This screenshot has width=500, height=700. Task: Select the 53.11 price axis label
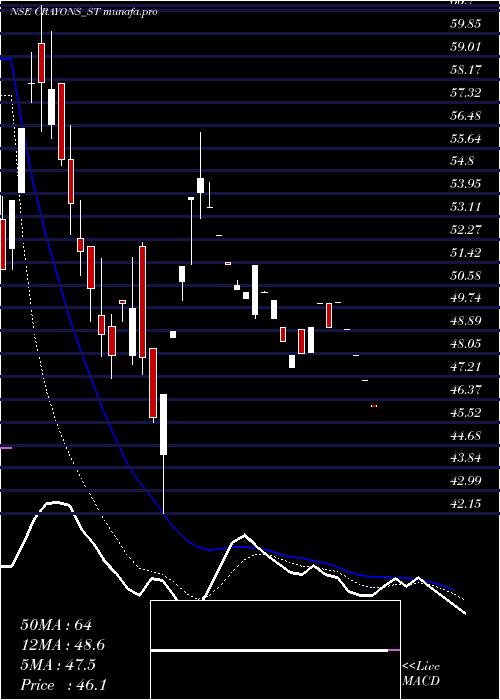pos(466,207)
